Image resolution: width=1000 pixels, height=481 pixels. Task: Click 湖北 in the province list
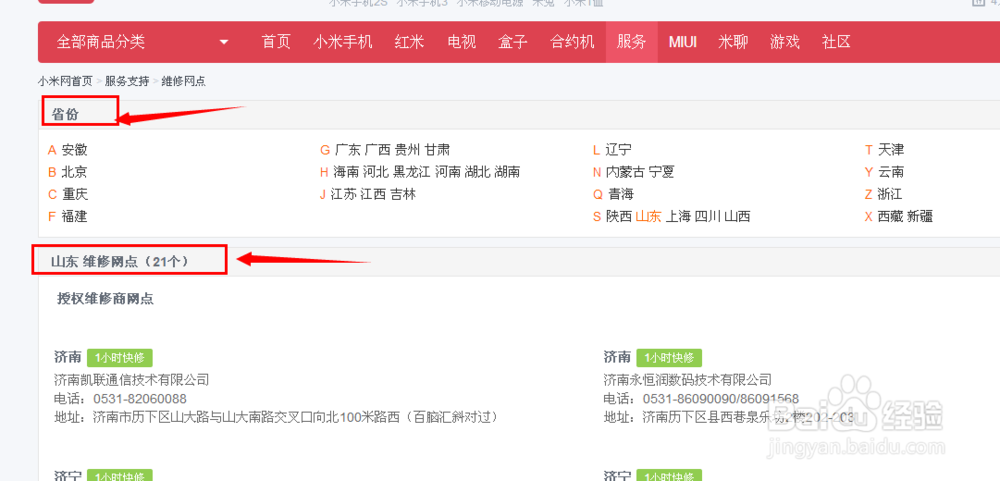[x=478, y=172]
